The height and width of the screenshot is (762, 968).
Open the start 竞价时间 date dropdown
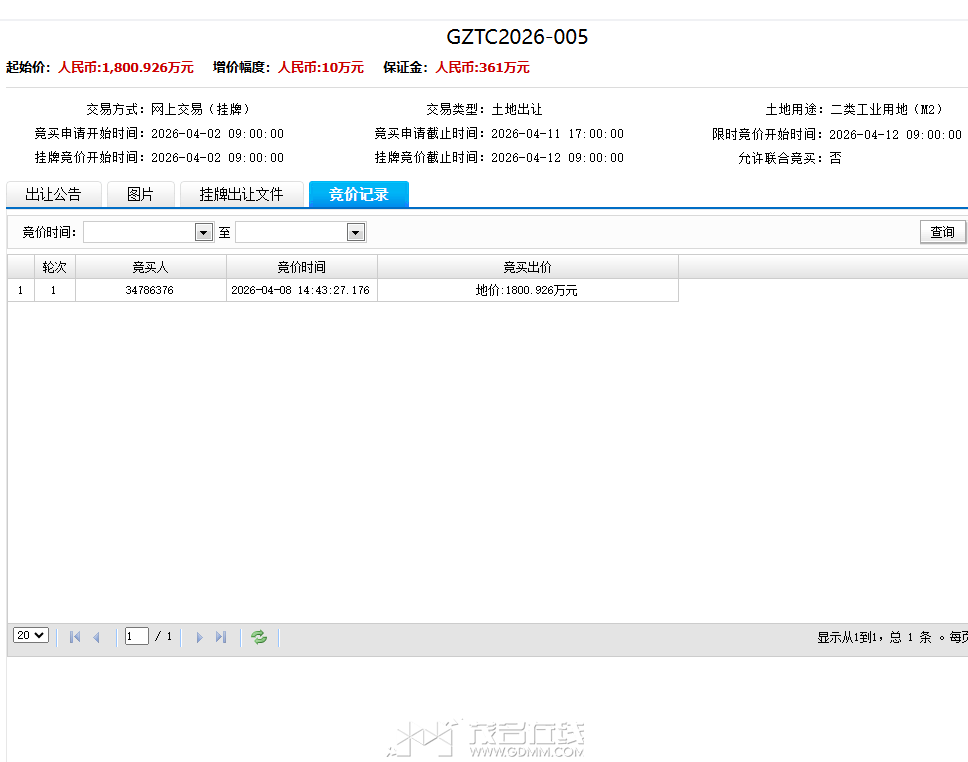(203, 231)
